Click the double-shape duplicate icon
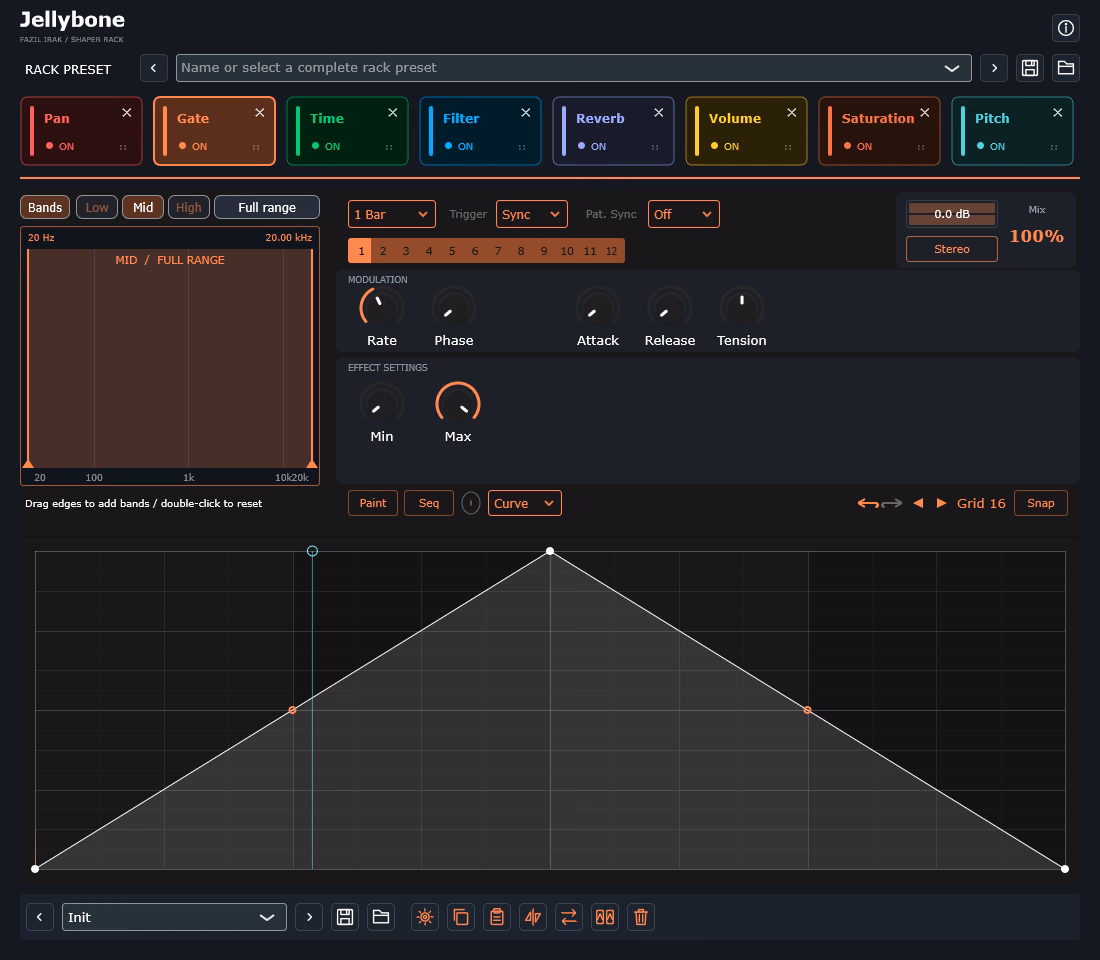1100x960 pixels. [605, 917]
